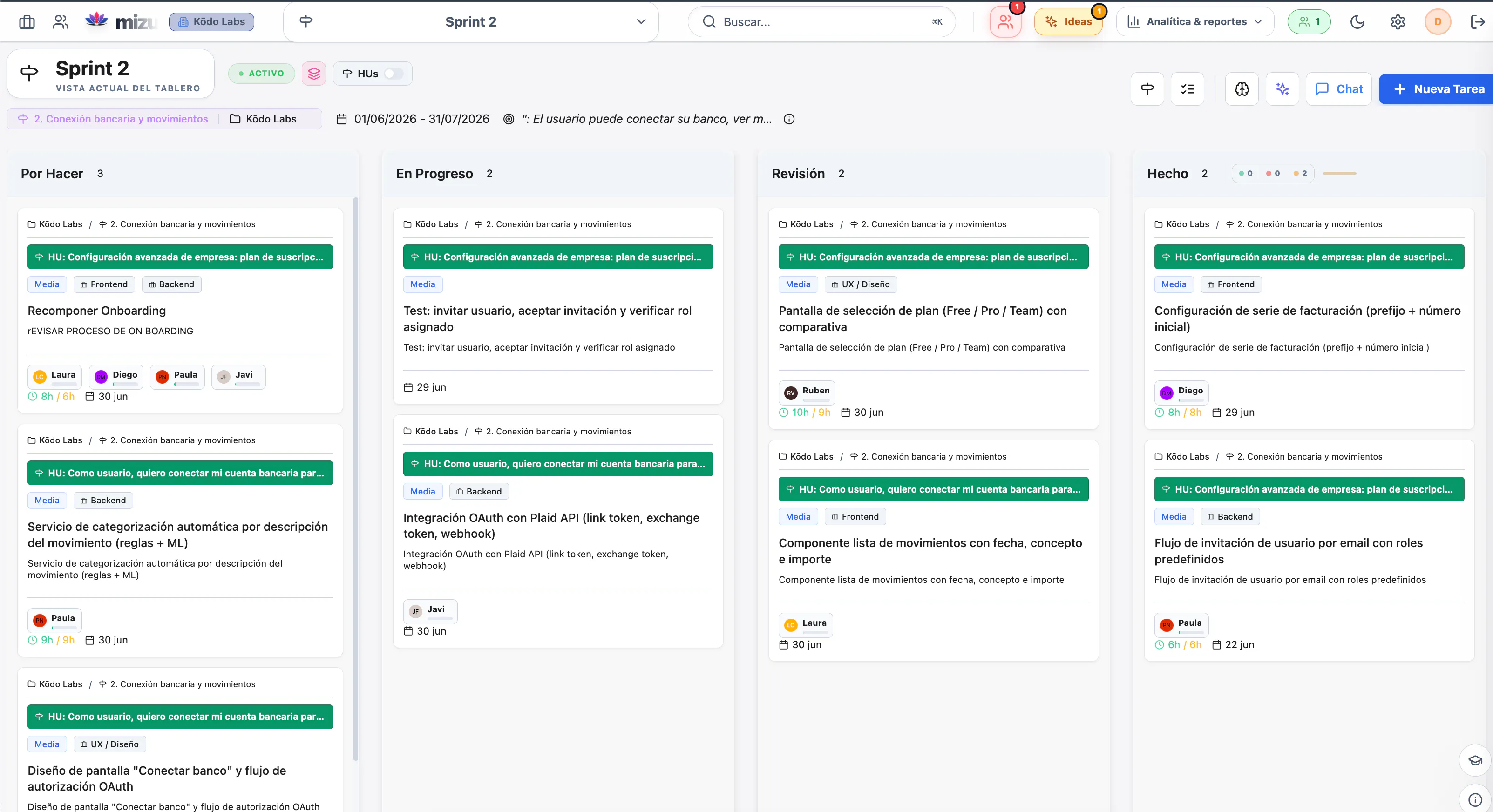Viewport: 1493px width, 812px height.
Task: Click the online users count badge
Action: pos(1309,22)
